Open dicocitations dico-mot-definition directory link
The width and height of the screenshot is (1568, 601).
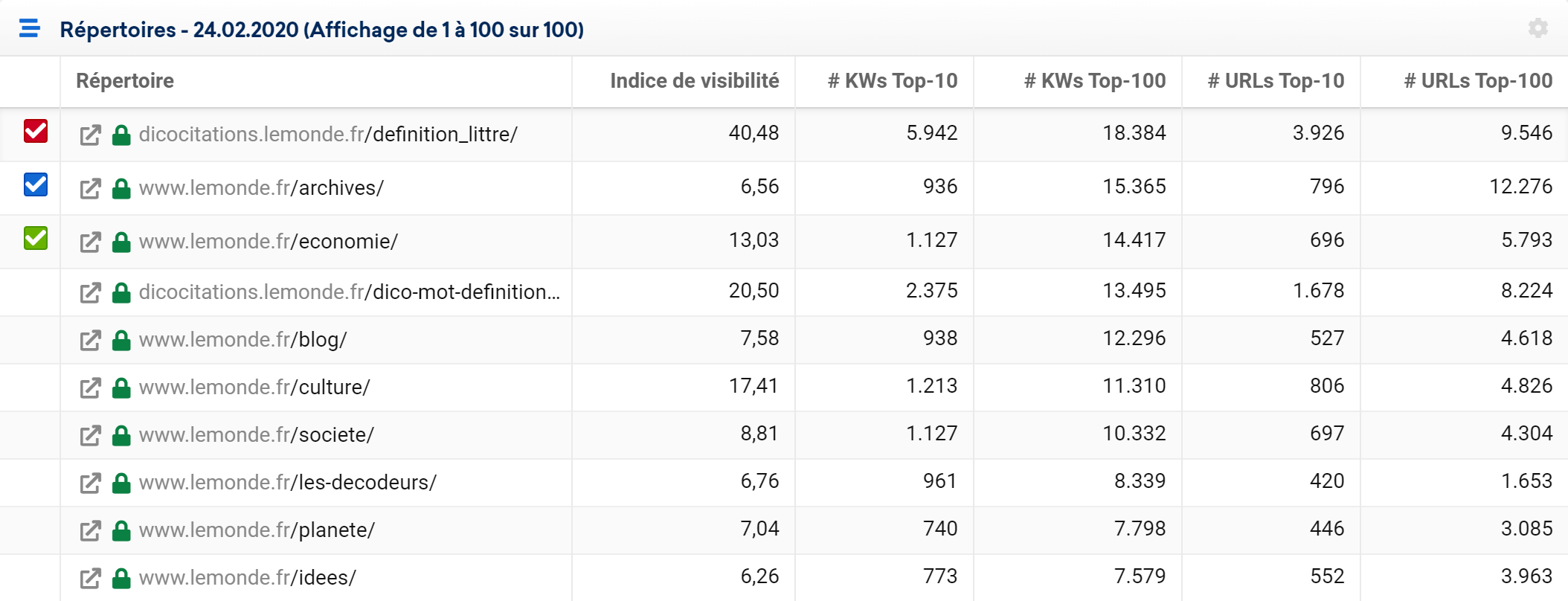(x=350, y=292)
